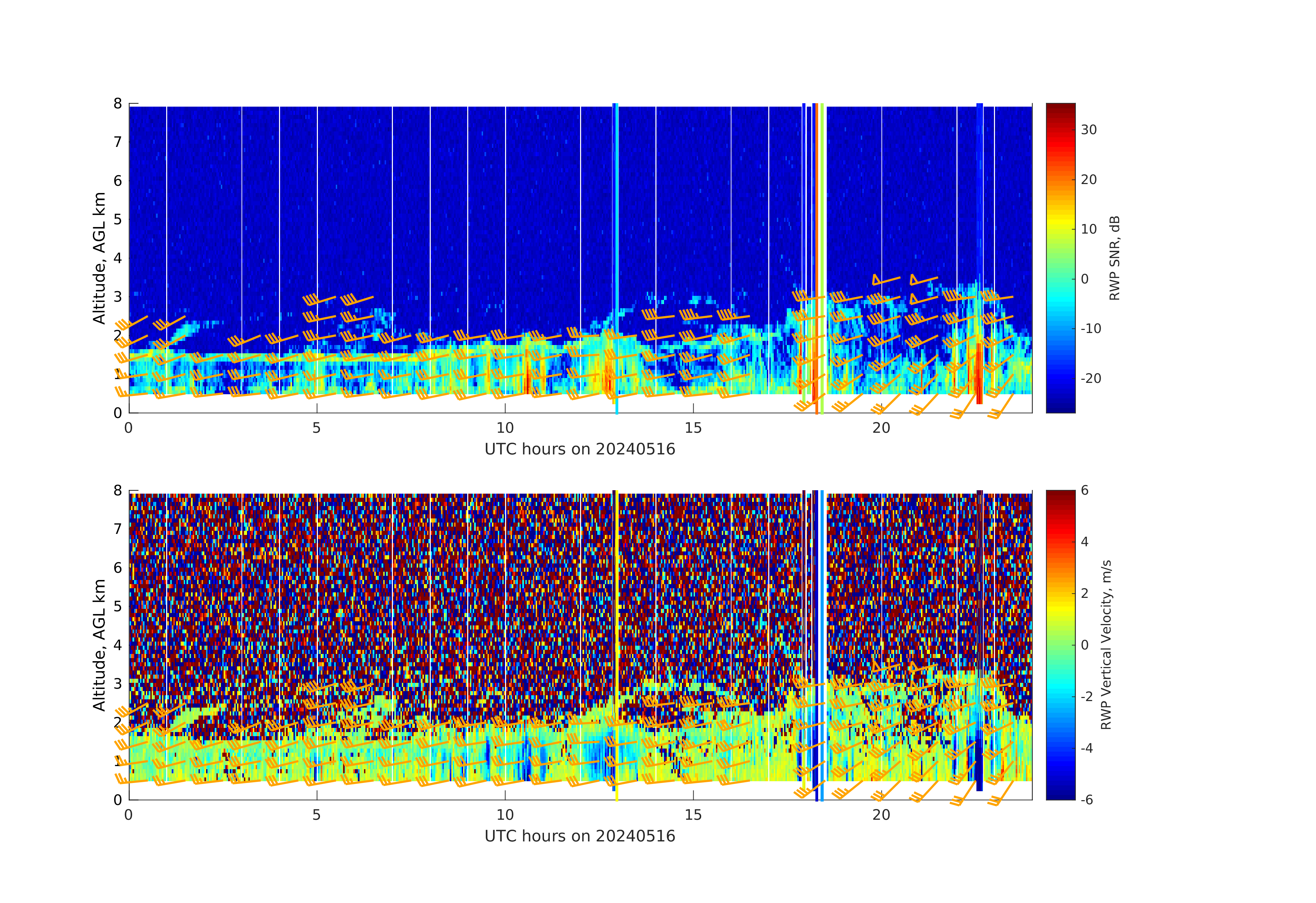Viewport: 1316px width, 903px height.
Task: Click y-axis tick 8 on top plot
Action: point(118,104)
